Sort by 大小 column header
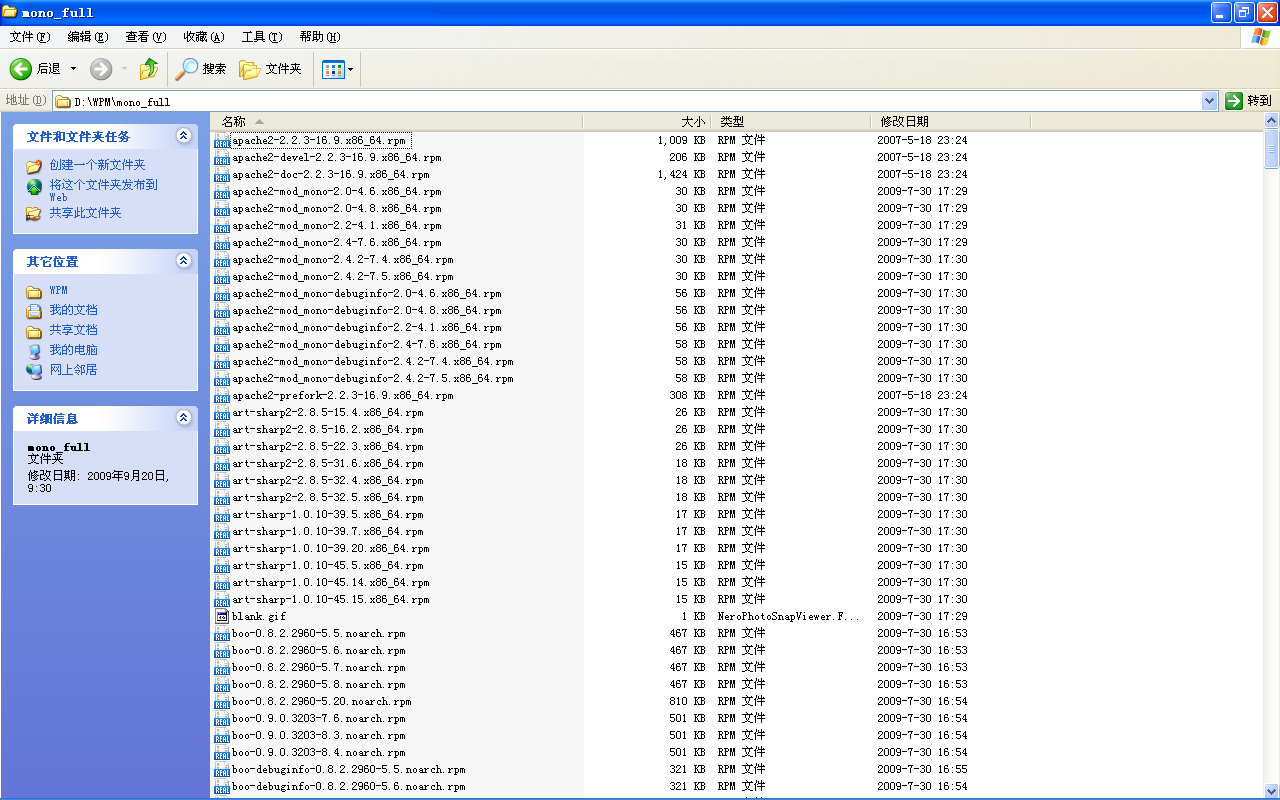Viewport: 1280px width, 800px height. (647, 122)
